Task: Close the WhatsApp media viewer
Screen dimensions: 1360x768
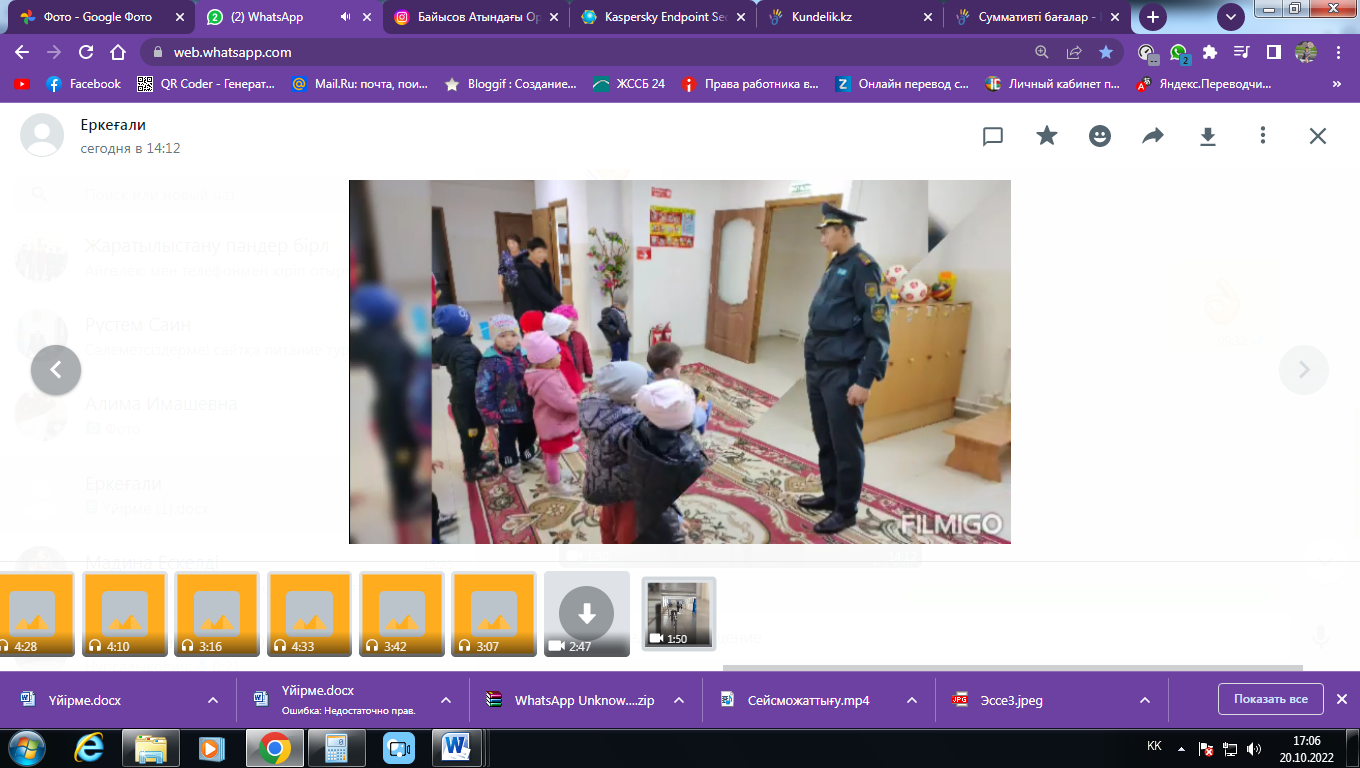Action: click(x=1318, y=136)
